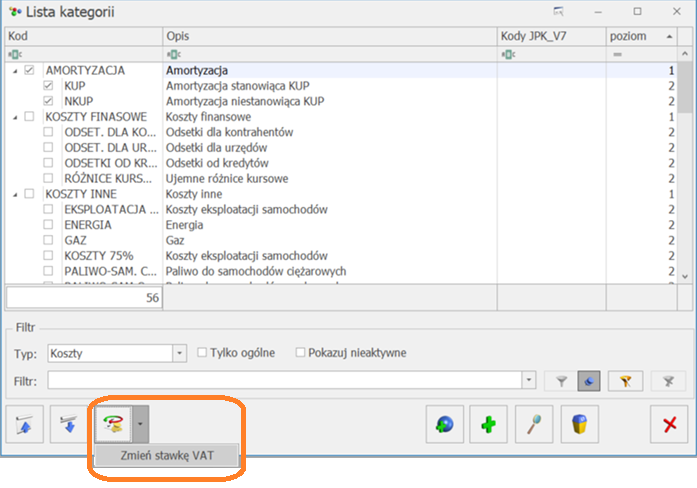Viewport: 697px width, 488px height.
Task: Click the move category down icon
Action: 69,424
